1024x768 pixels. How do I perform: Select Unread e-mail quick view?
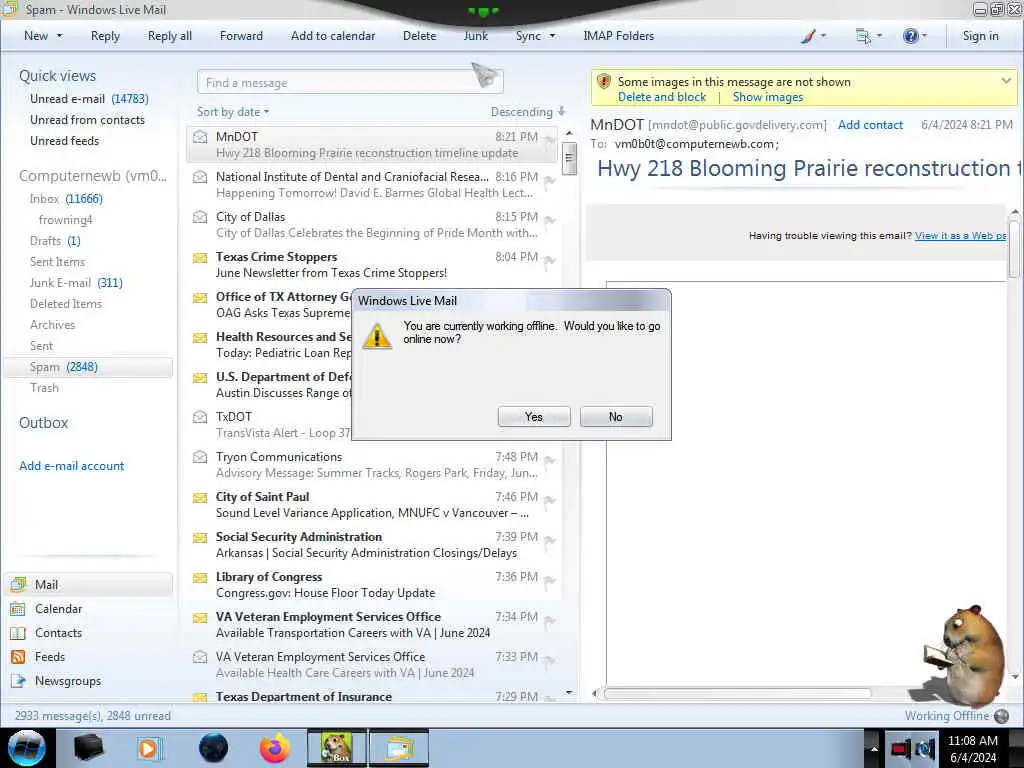coord(89,99)
